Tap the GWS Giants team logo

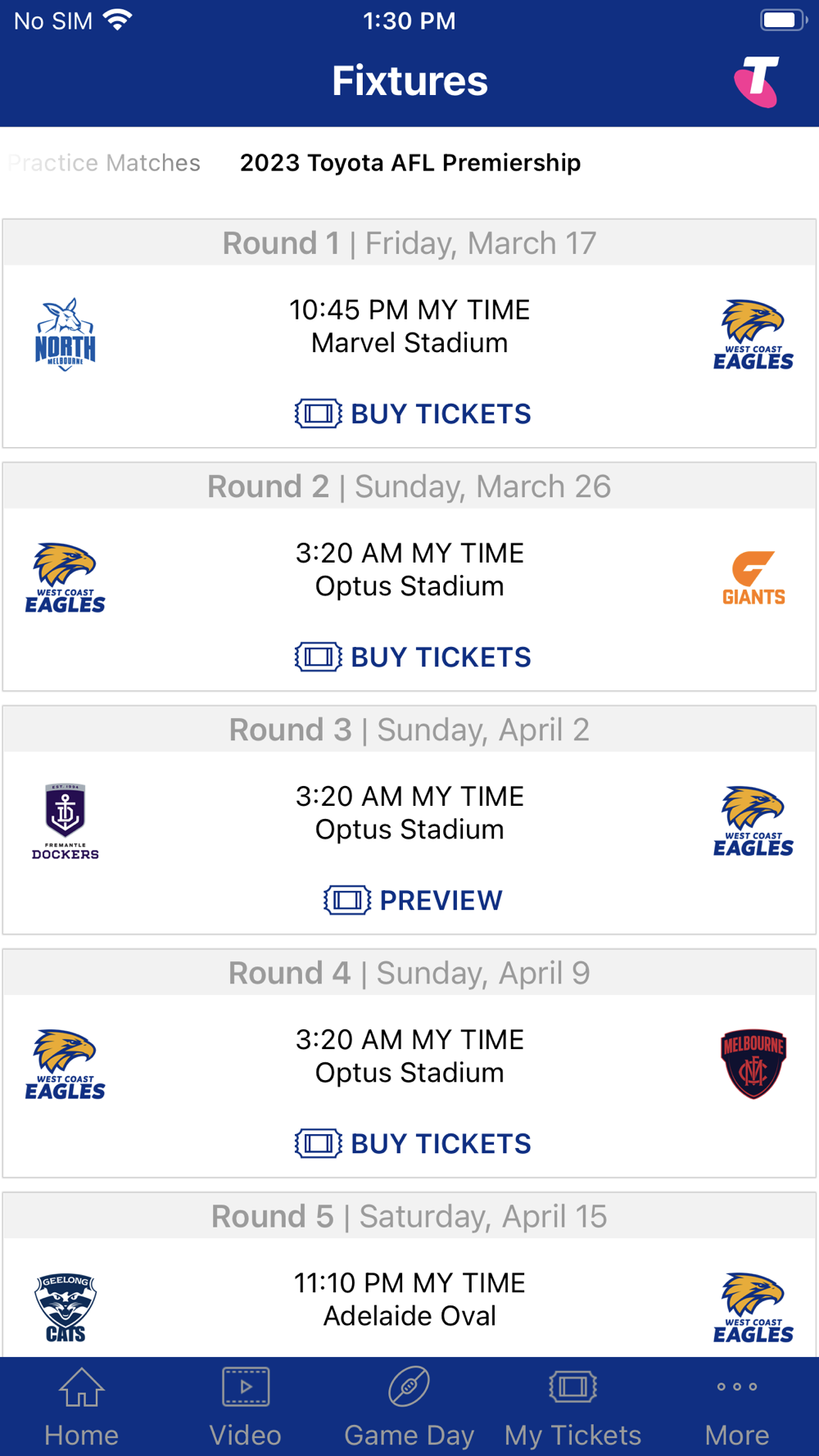[753, 578]
